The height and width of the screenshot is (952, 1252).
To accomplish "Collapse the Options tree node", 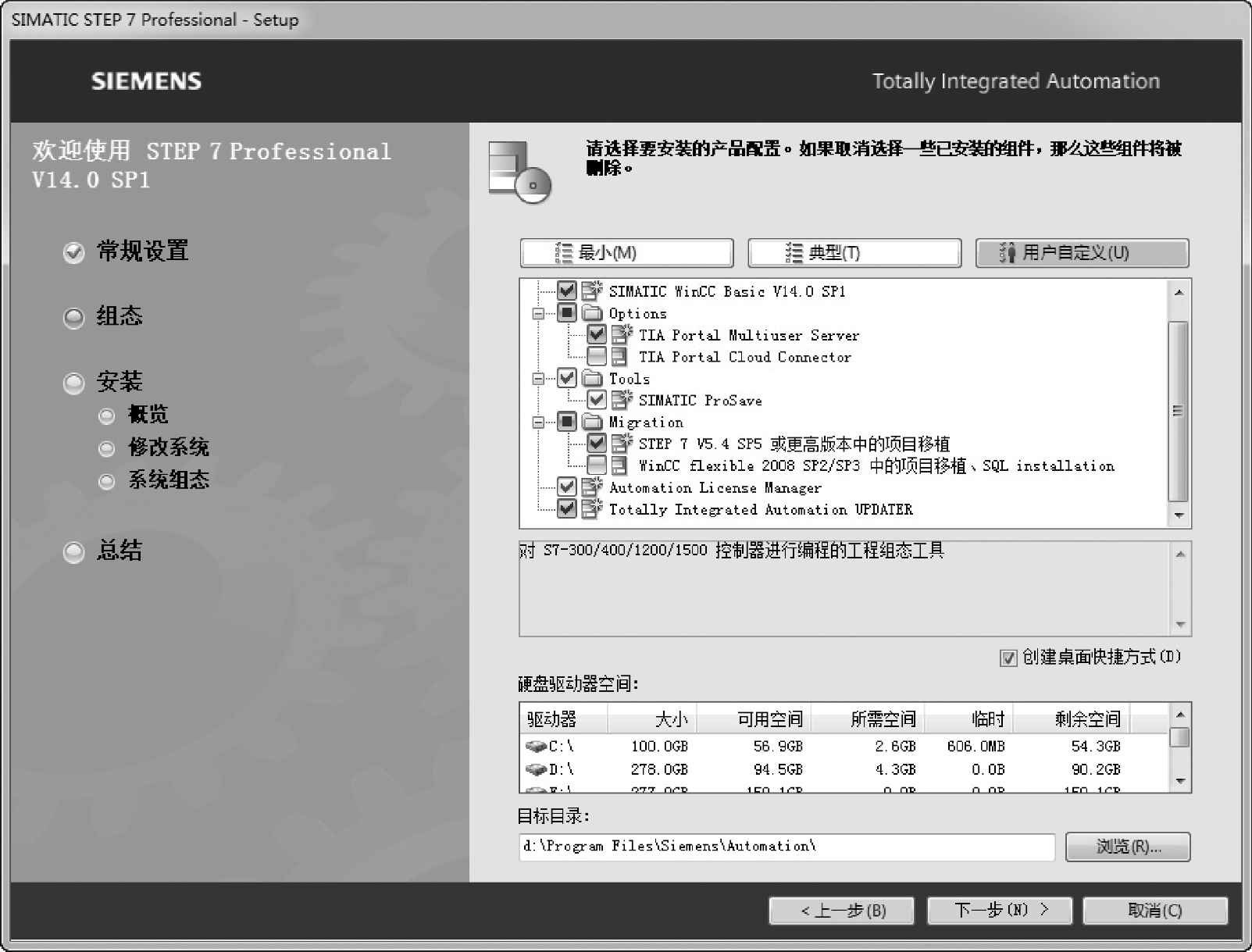I will [538, 314].
